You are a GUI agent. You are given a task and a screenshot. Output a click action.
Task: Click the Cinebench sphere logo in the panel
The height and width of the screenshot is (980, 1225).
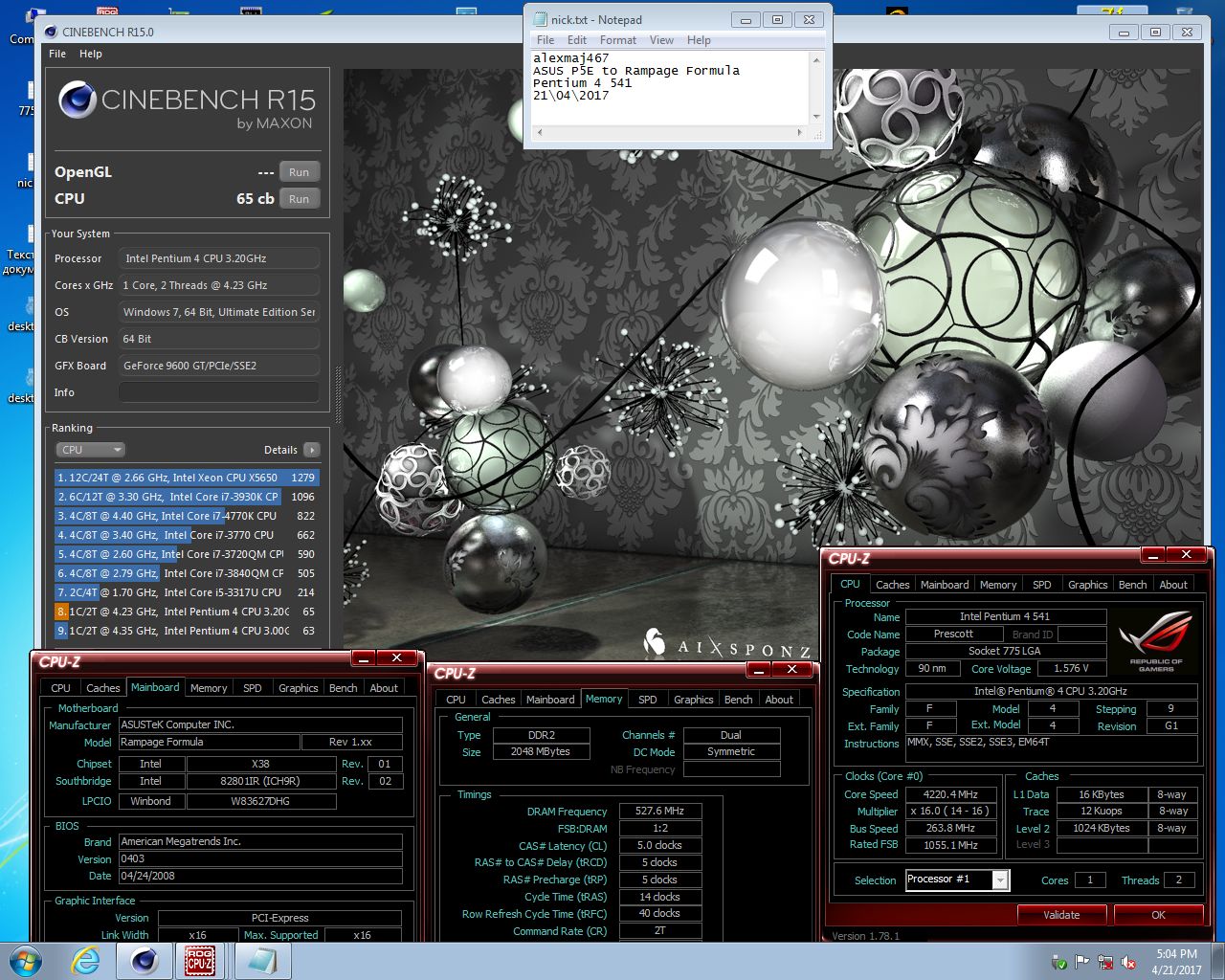click(x=77, y=100)
